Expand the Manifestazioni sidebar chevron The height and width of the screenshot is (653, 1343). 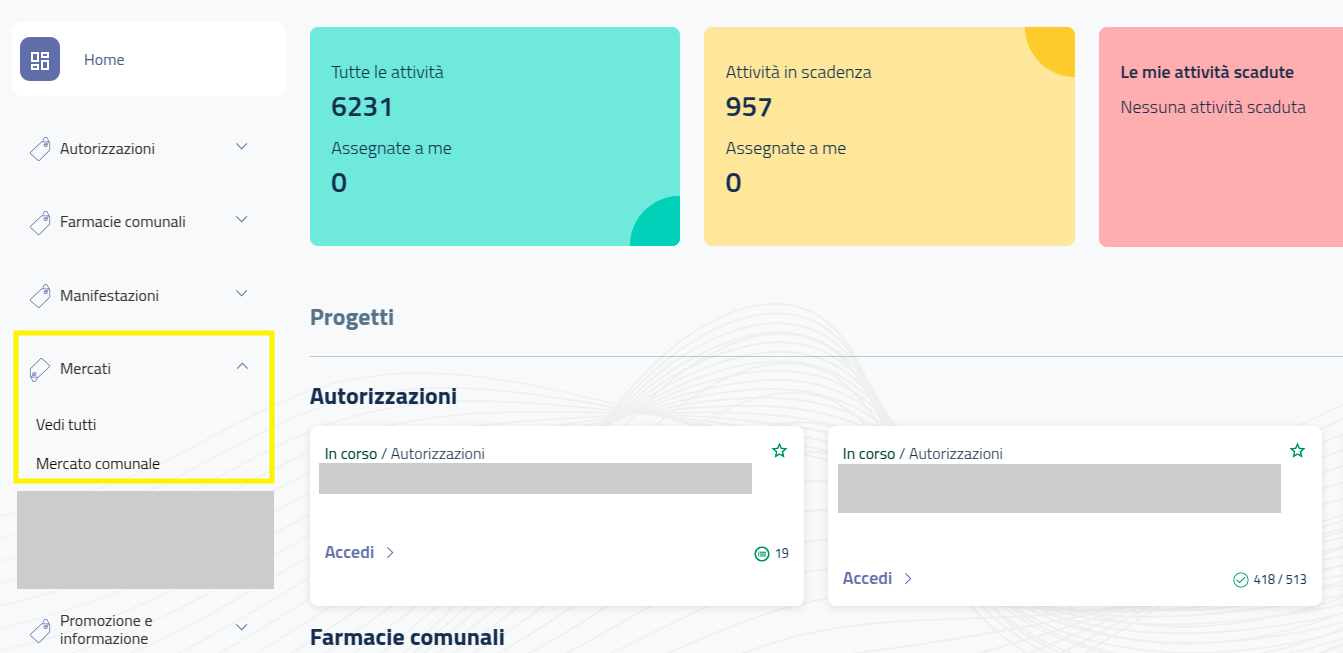tap(241, 294)
